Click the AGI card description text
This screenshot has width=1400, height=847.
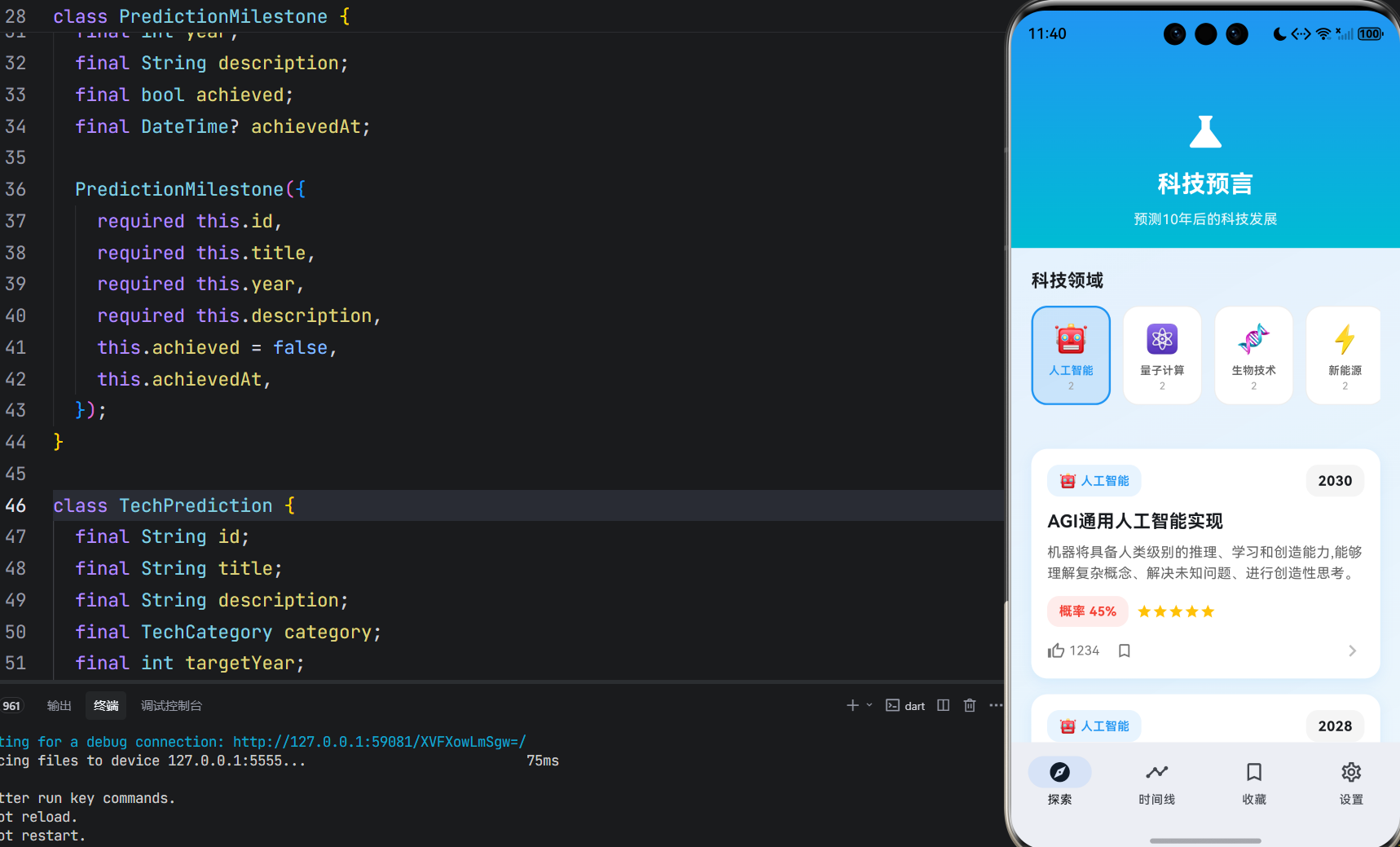coord(1204,562)
